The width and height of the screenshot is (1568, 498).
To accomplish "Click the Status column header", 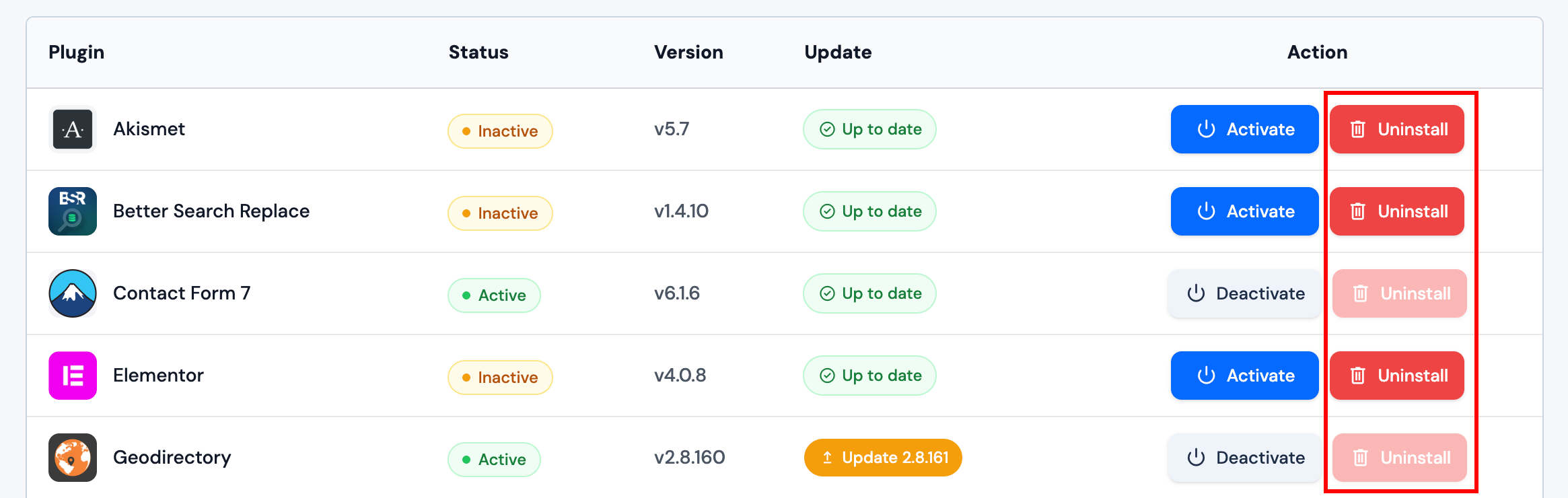I will tap(478, 52).
